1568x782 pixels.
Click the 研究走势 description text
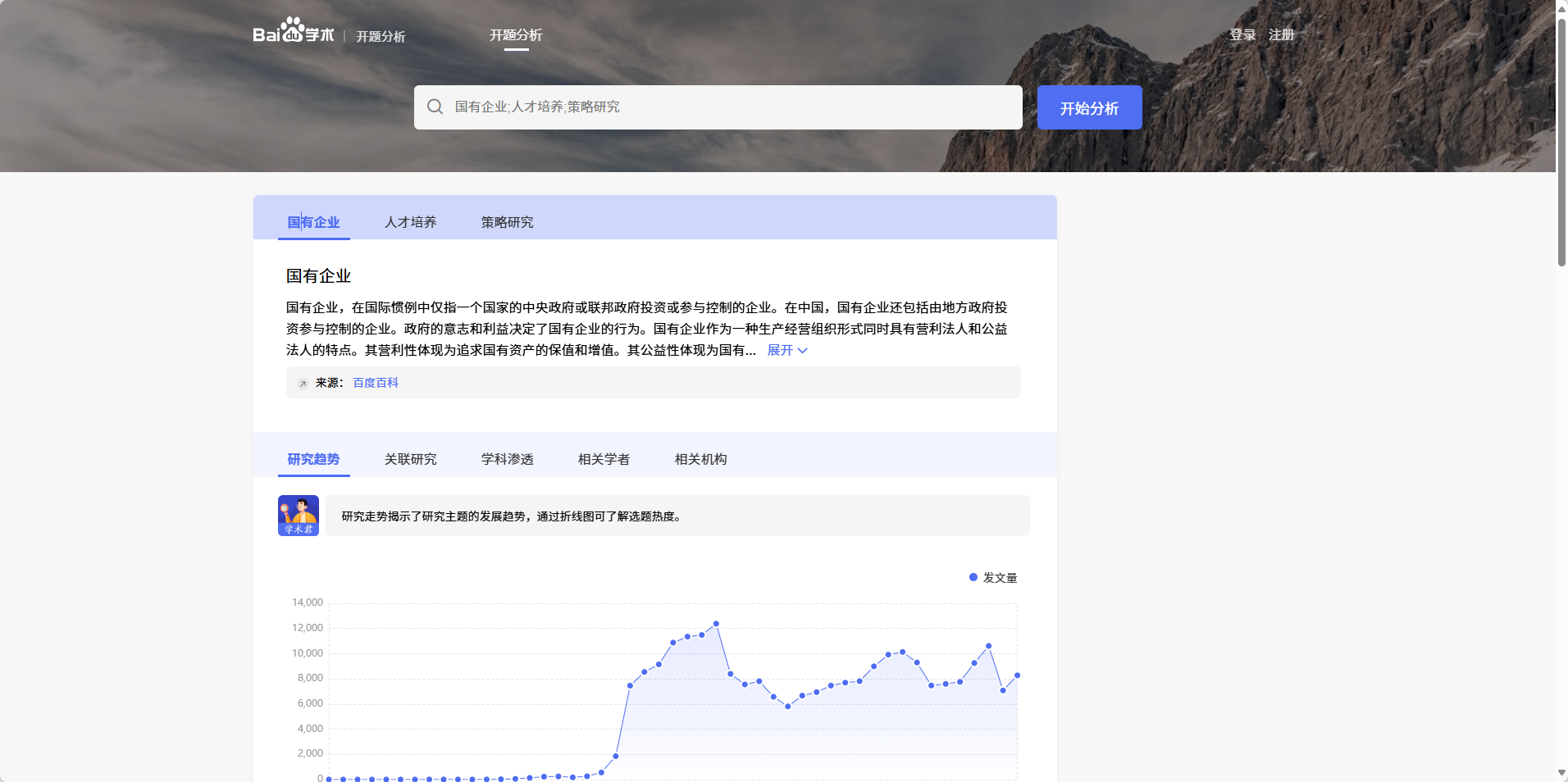513,516
